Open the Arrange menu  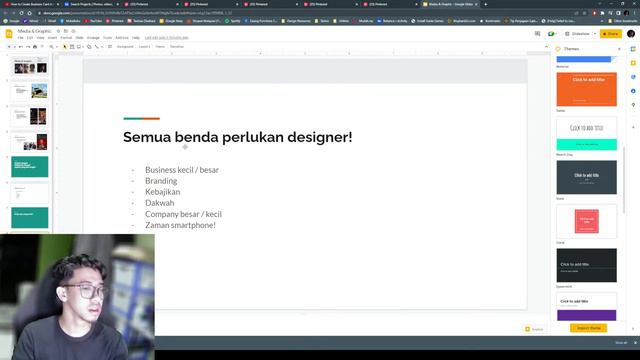[x=93, y=38]
